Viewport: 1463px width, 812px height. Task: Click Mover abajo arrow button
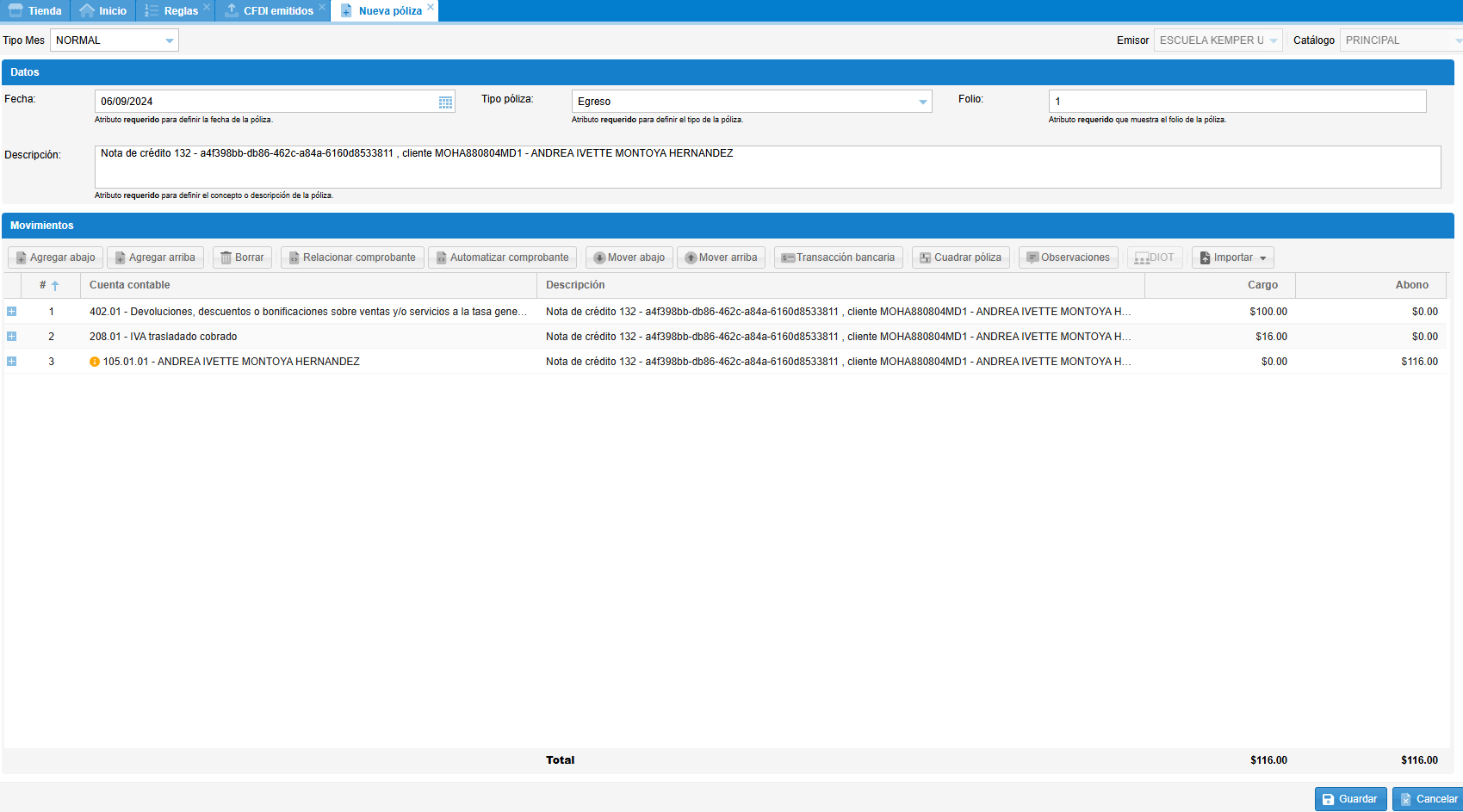pyautogui.click(x=629, y=257)
